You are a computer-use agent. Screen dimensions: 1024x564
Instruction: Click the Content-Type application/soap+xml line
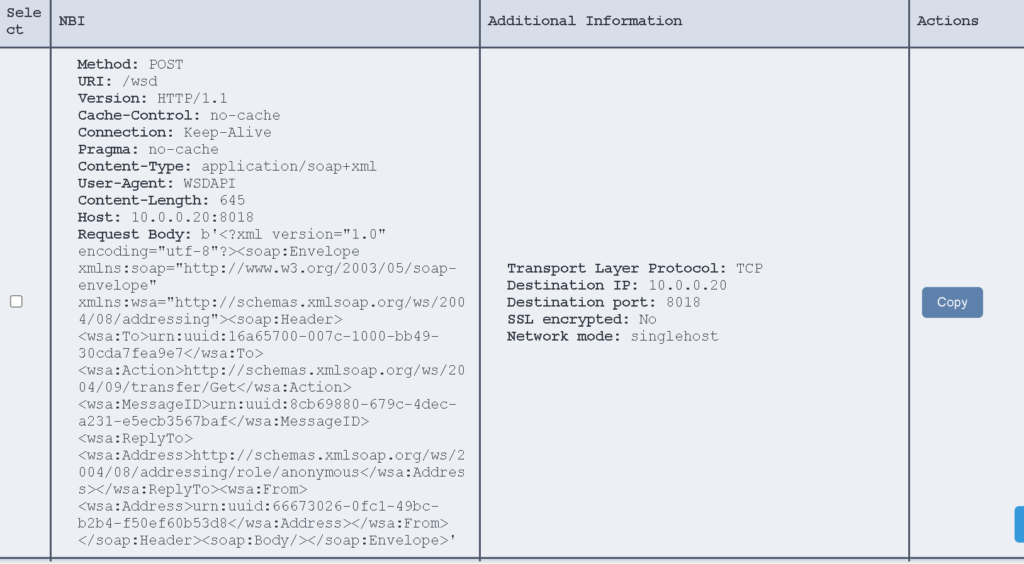pyautogui.click(x=227, y=166)
